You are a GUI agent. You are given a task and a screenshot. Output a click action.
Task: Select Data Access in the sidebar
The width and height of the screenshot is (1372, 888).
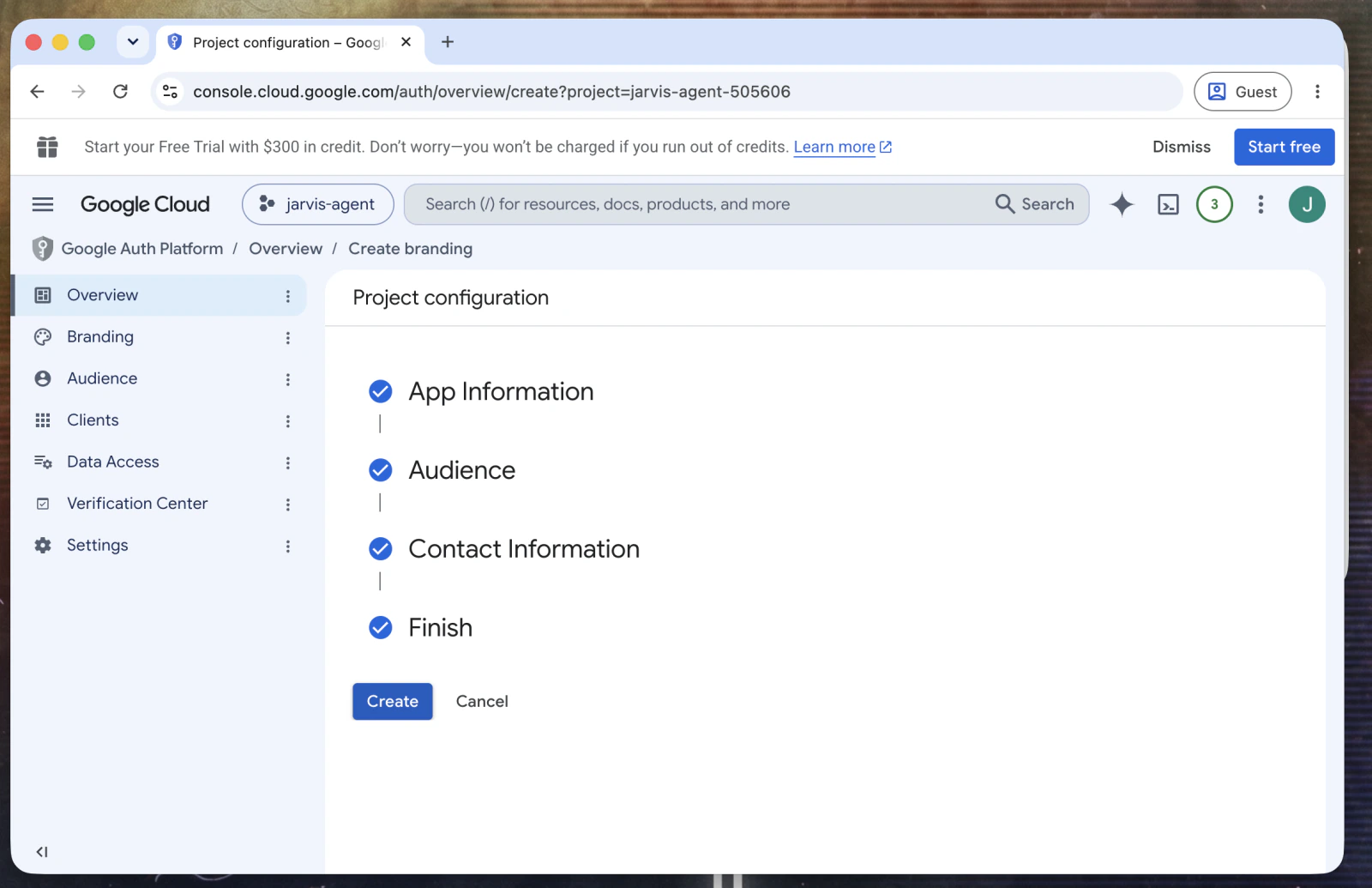pyautogui.click(x=159, y=462)
